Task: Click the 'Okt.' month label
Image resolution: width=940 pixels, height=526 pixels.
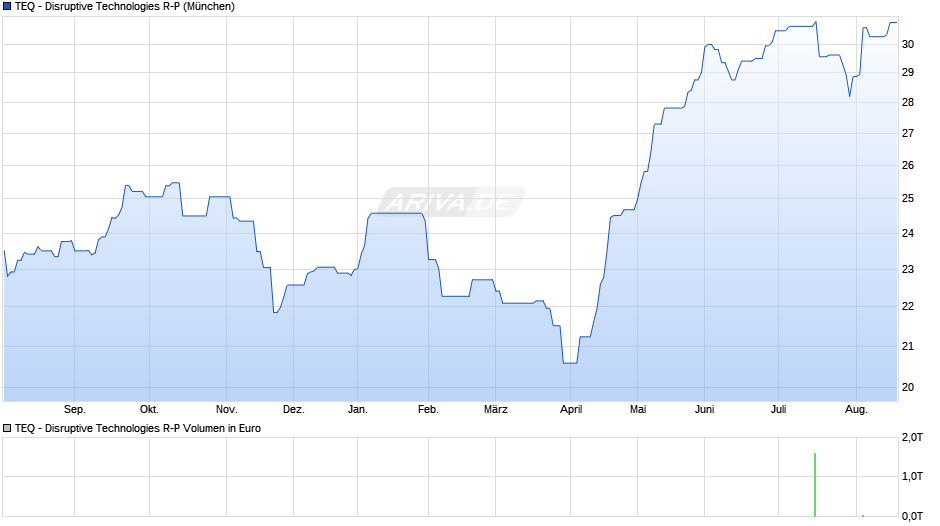Action: tap(149, 410)
